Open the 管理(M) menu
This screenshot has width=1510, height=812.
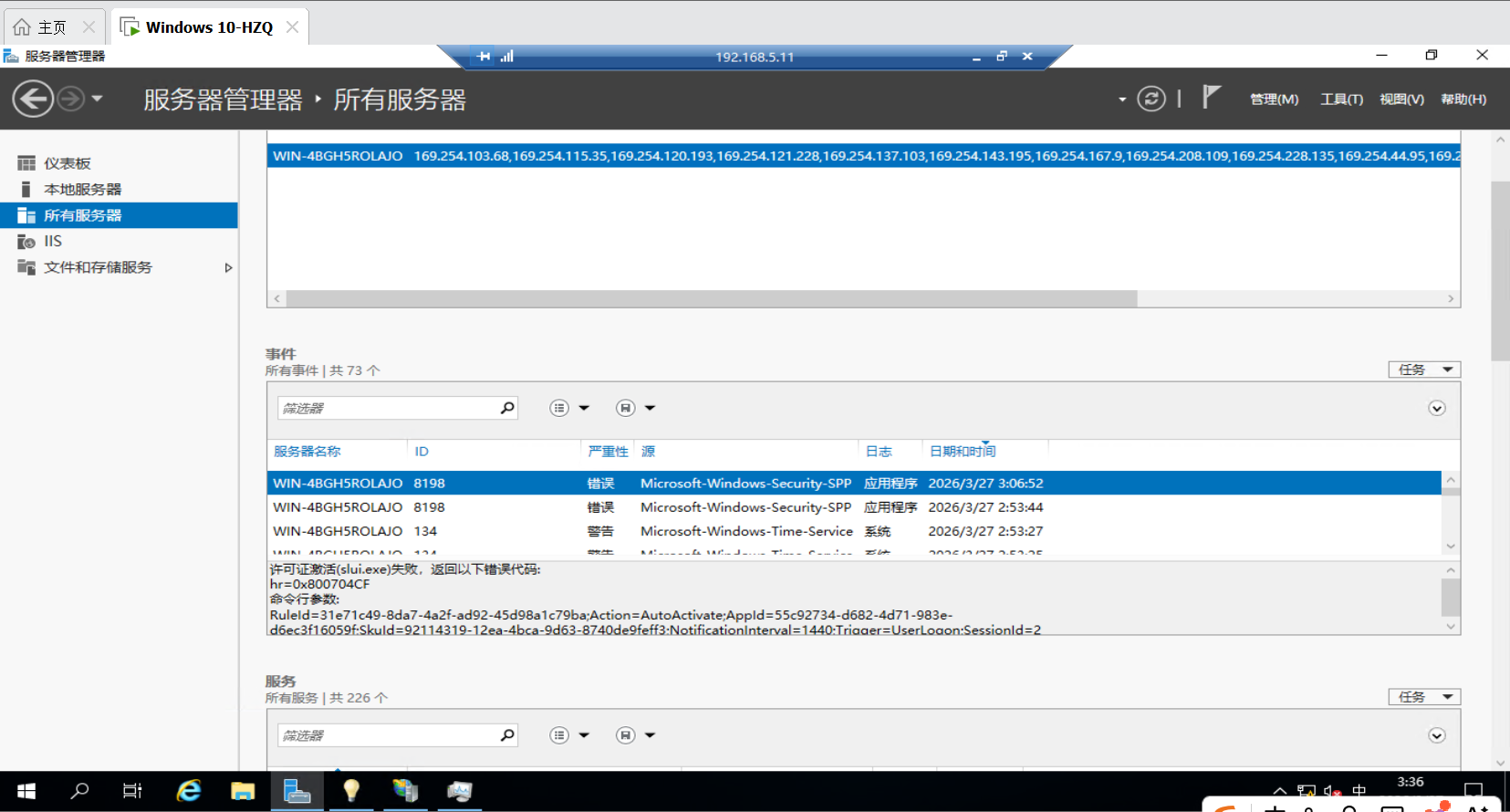(x=1274, y=99)
